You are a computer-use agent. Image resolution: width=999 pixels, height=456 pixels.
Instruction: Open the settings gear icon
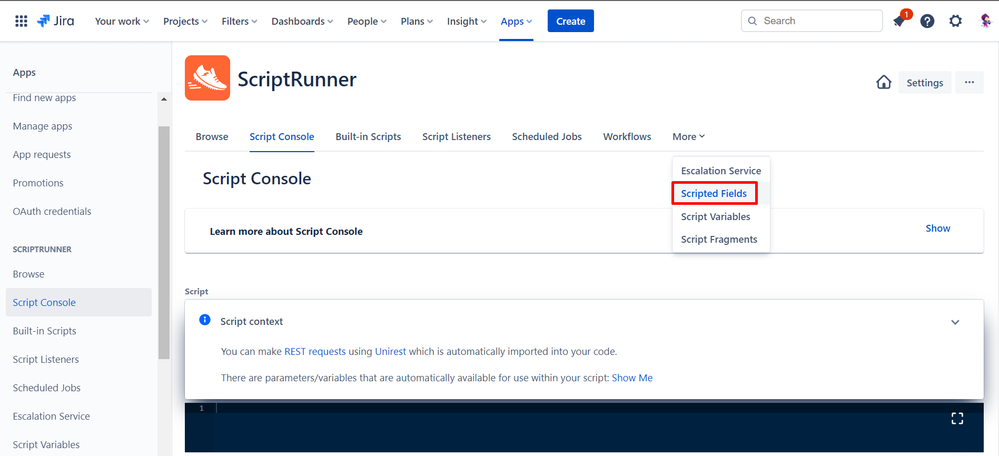click(956, 21)
